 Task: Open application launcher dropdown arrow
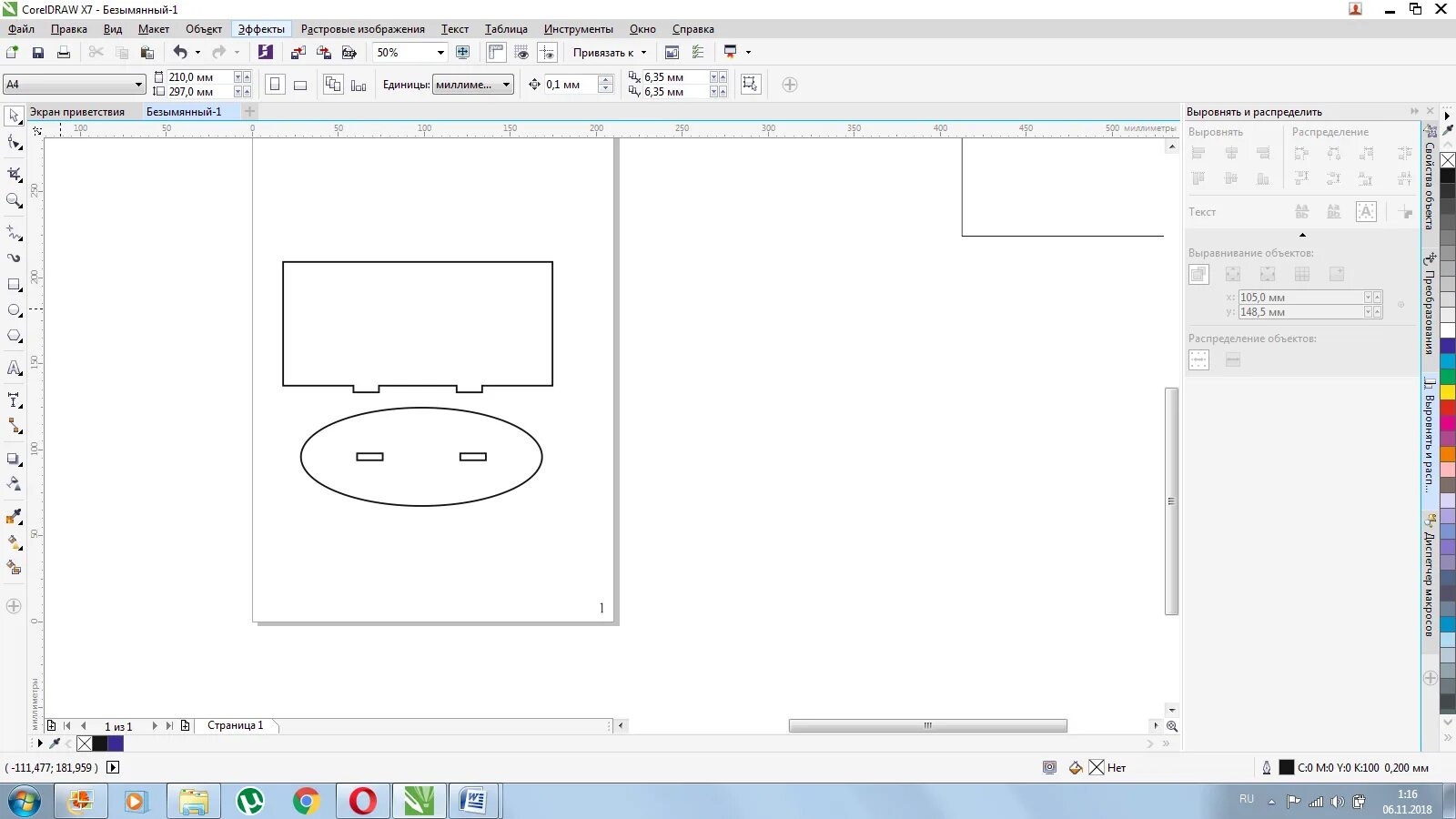749,53
